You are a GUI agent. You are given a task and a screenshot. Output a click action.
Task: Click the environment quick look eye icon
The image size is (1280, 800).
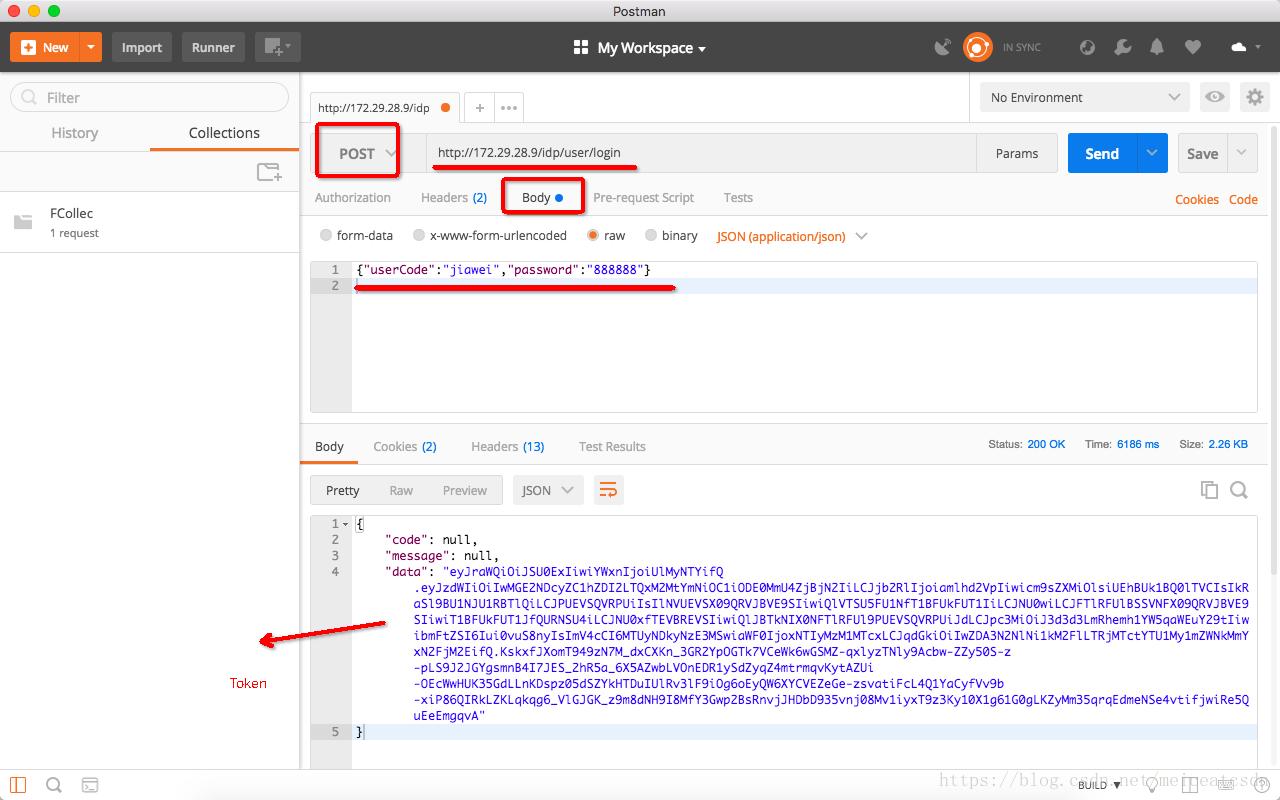click(1215, 97)
